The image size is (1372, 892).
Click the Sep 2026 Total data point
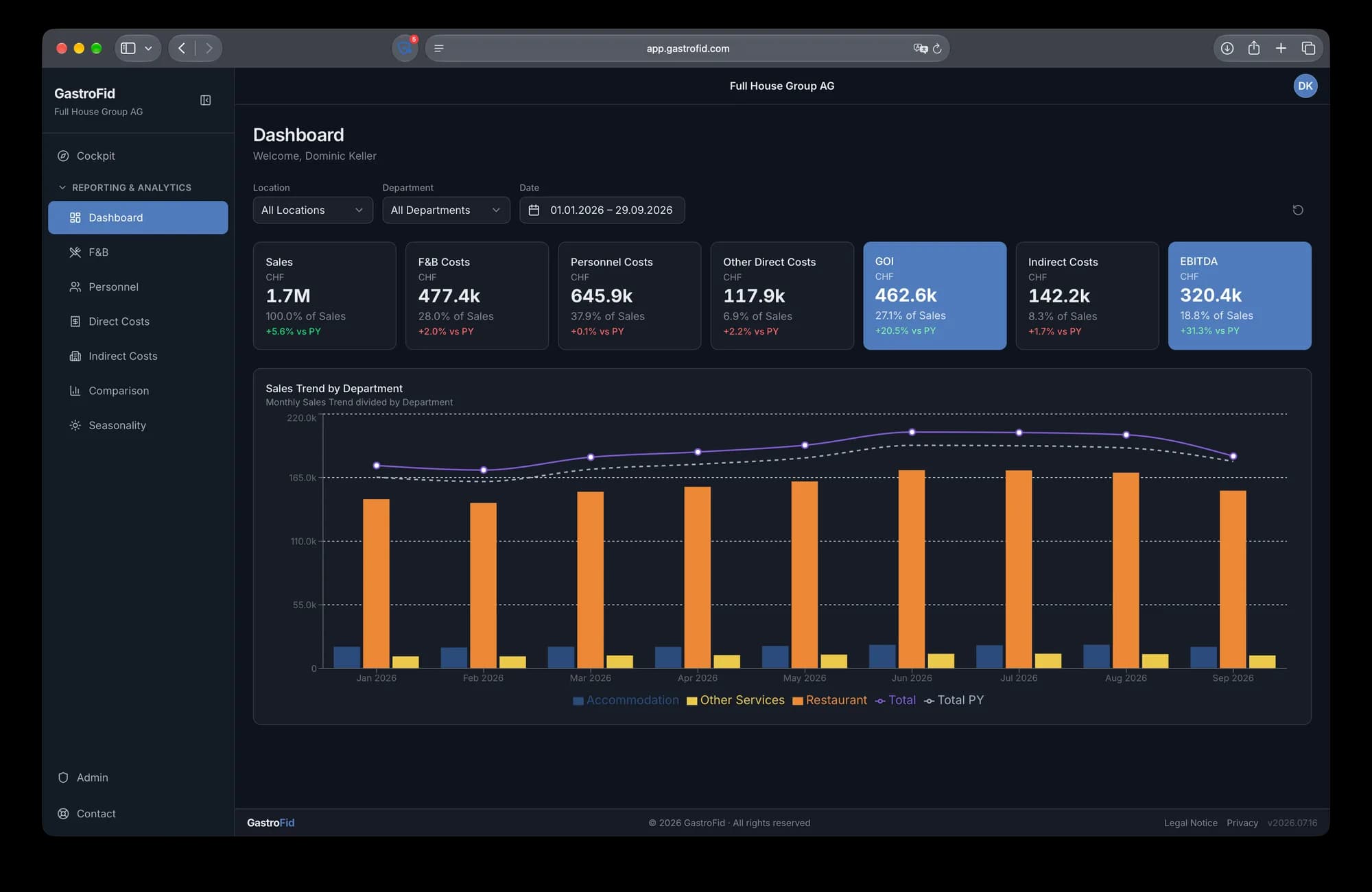click(x=1233, y=456)
